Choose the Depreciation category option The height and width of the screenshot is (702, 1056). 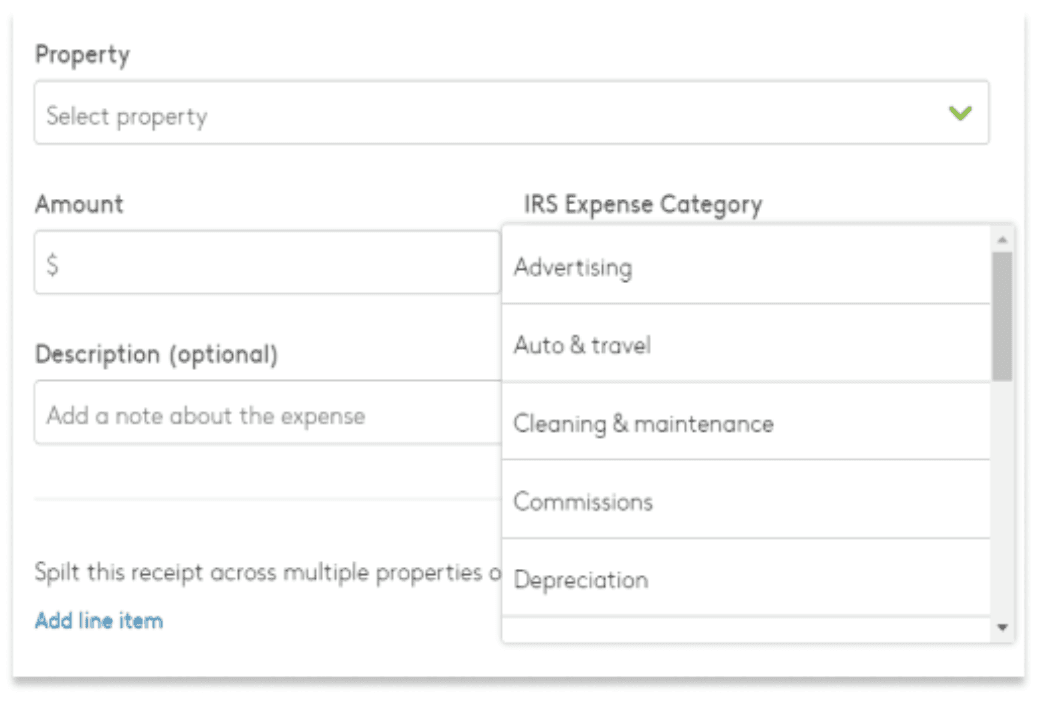pyautogui.click(x=745, y=579)
